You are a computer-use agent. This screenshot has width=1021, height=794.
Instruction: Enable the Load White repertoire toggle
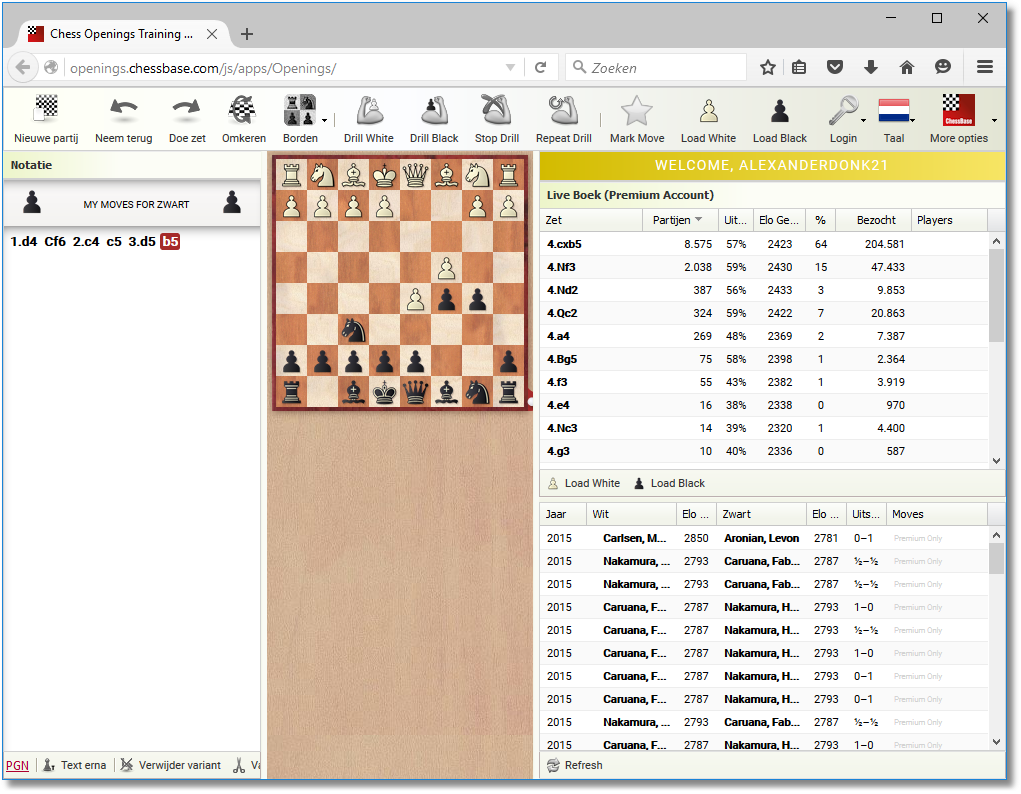point(708,108)
